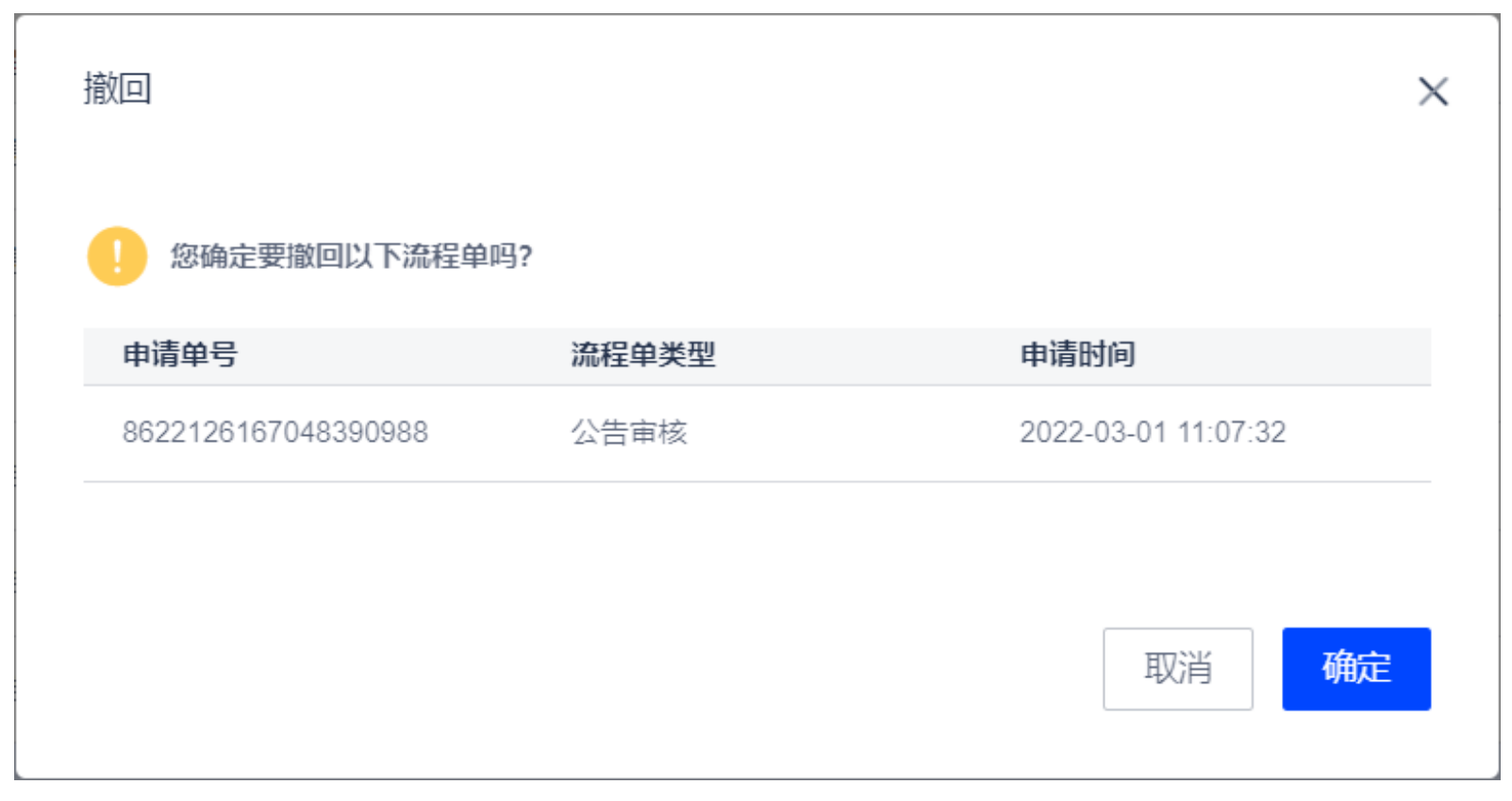
Task: Click the time 11:07:32 in the time cell
Action: [1232, 432]
